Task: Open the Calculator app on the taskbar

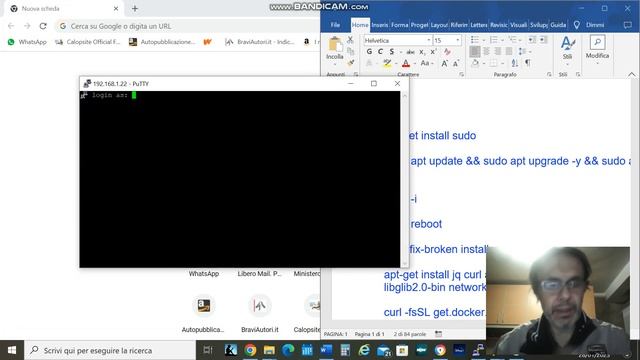Action: (x=345, y=350)
